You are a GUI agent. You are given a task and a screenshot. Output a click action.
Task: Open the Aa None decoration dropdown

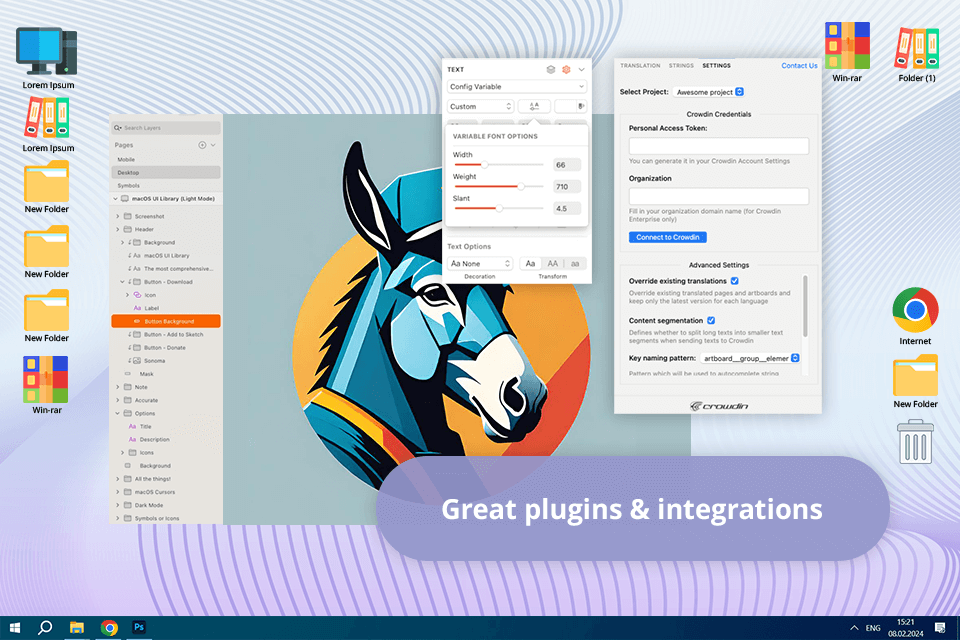[x=480, y=263]
